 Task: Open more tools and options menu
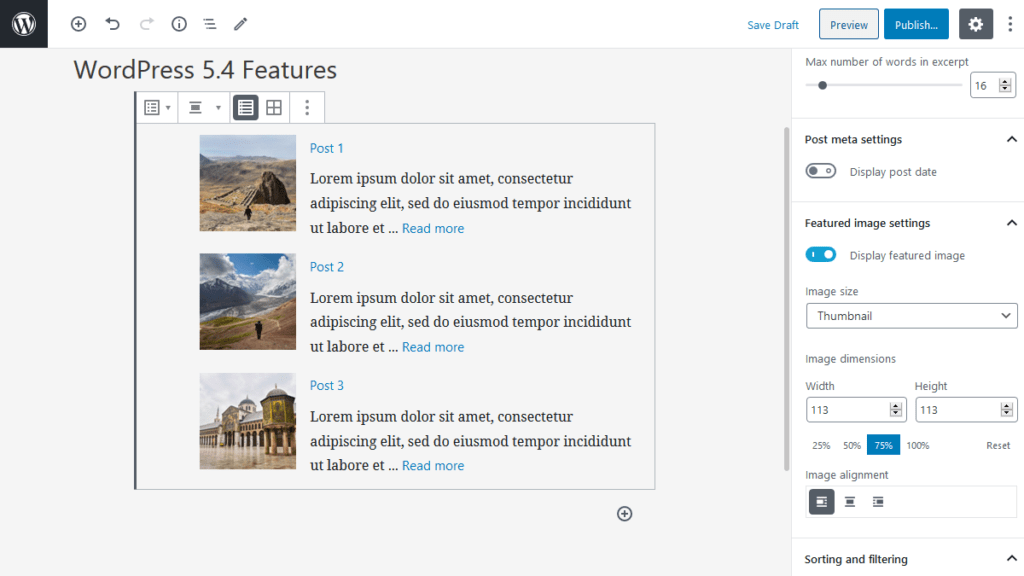pos(1010,24)
